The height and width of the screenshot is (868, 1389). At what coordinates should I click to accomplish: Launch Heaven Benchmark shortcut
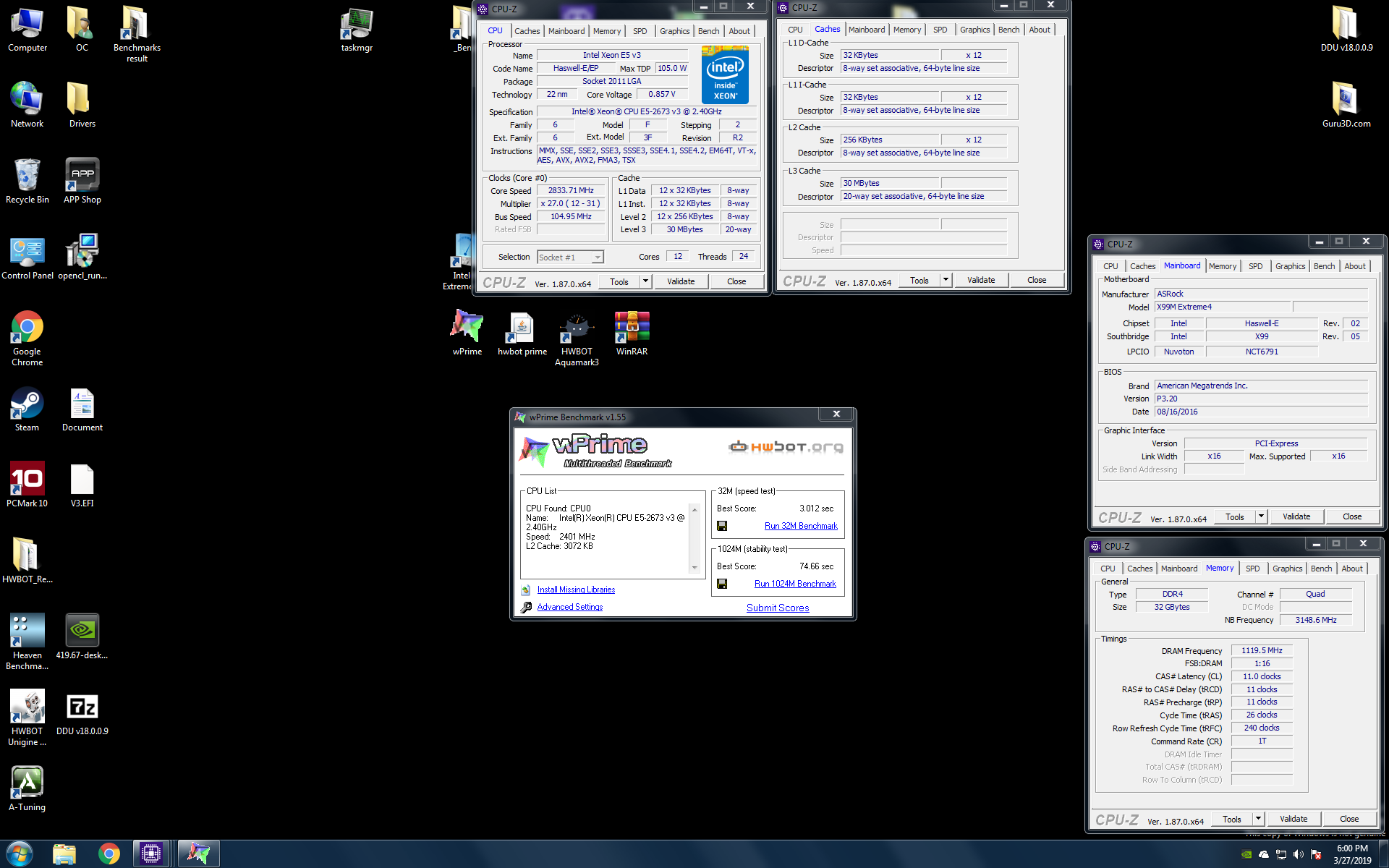coord(27,642)
